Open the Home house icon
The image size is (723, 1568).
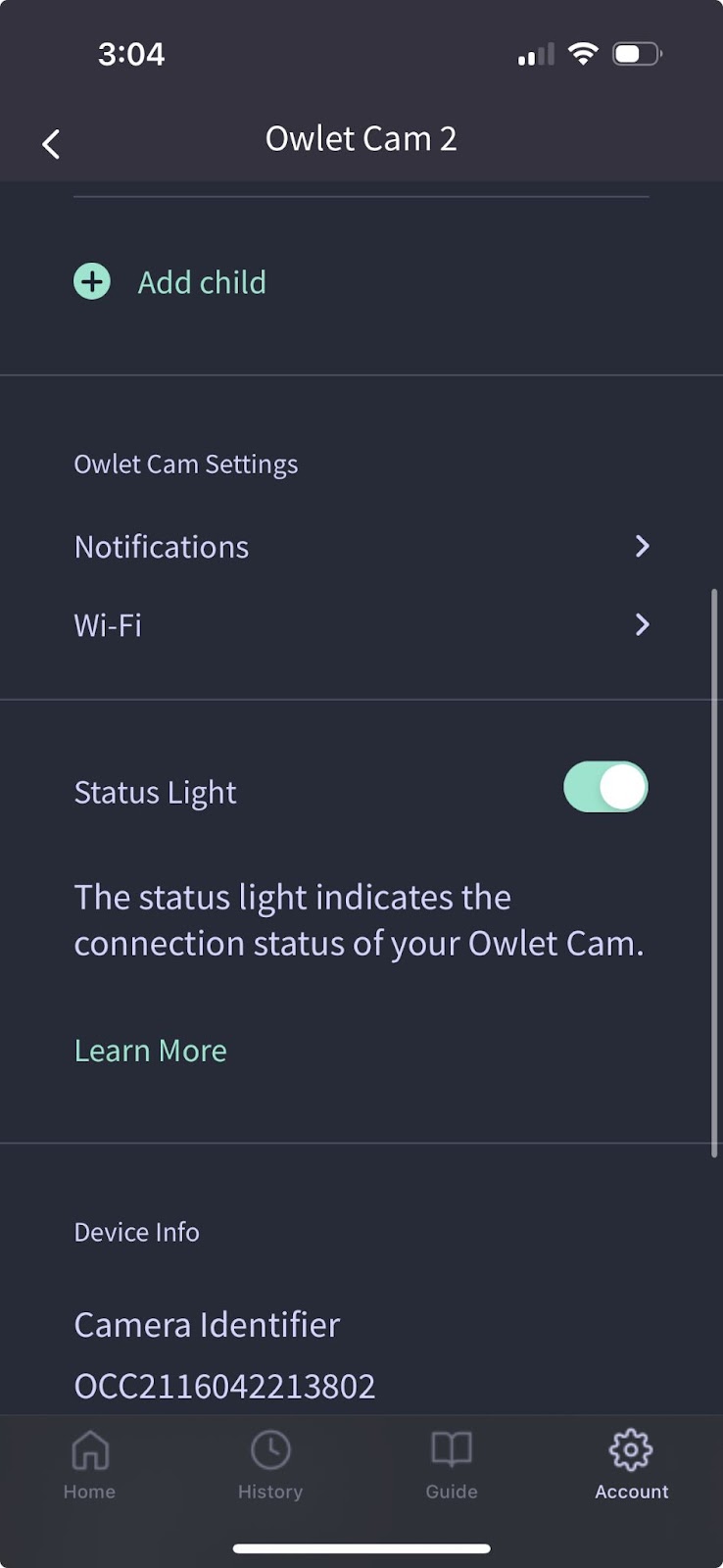(x=90, y=1449)
